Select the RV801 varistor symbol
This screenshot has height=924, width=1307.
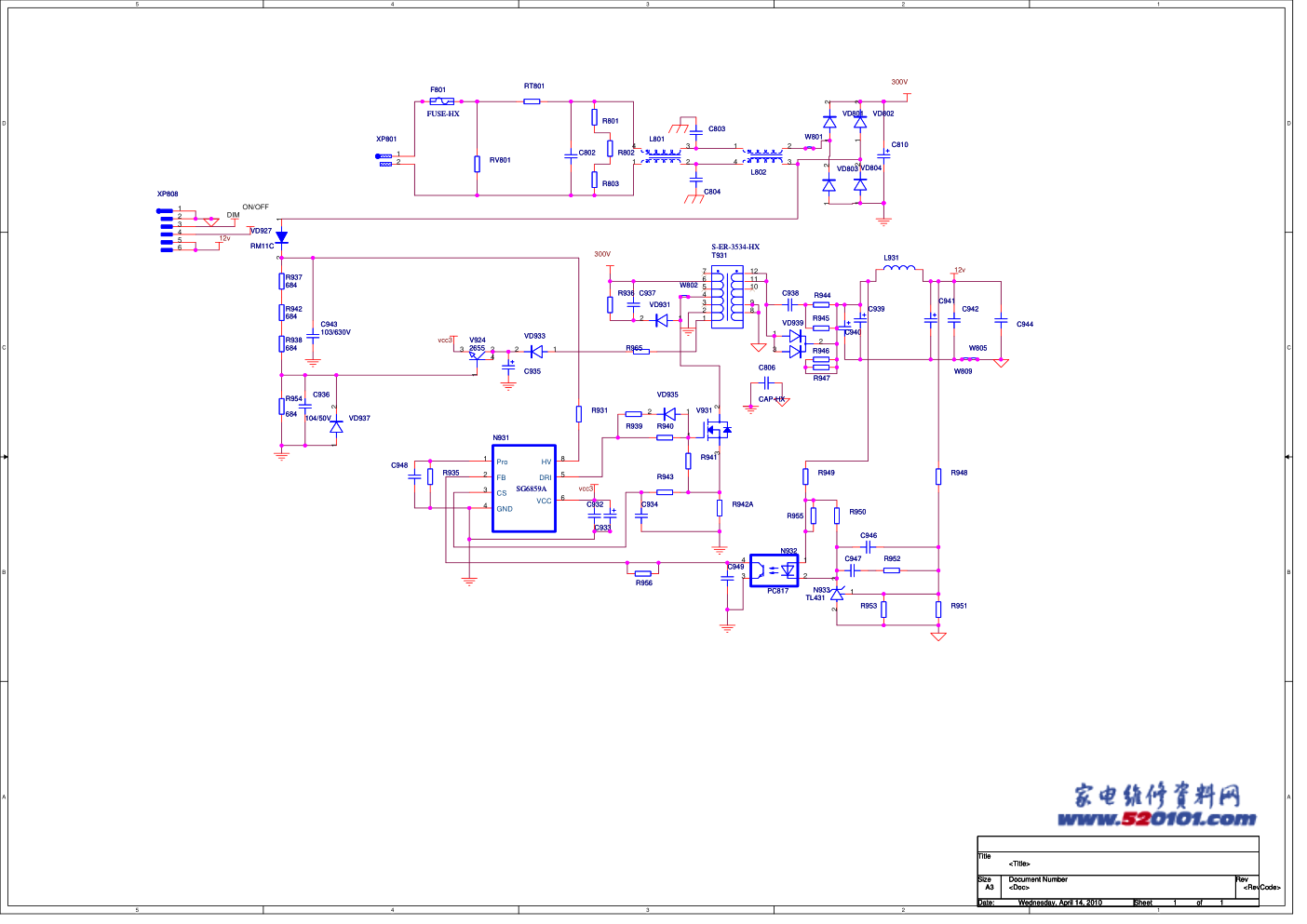477,164
